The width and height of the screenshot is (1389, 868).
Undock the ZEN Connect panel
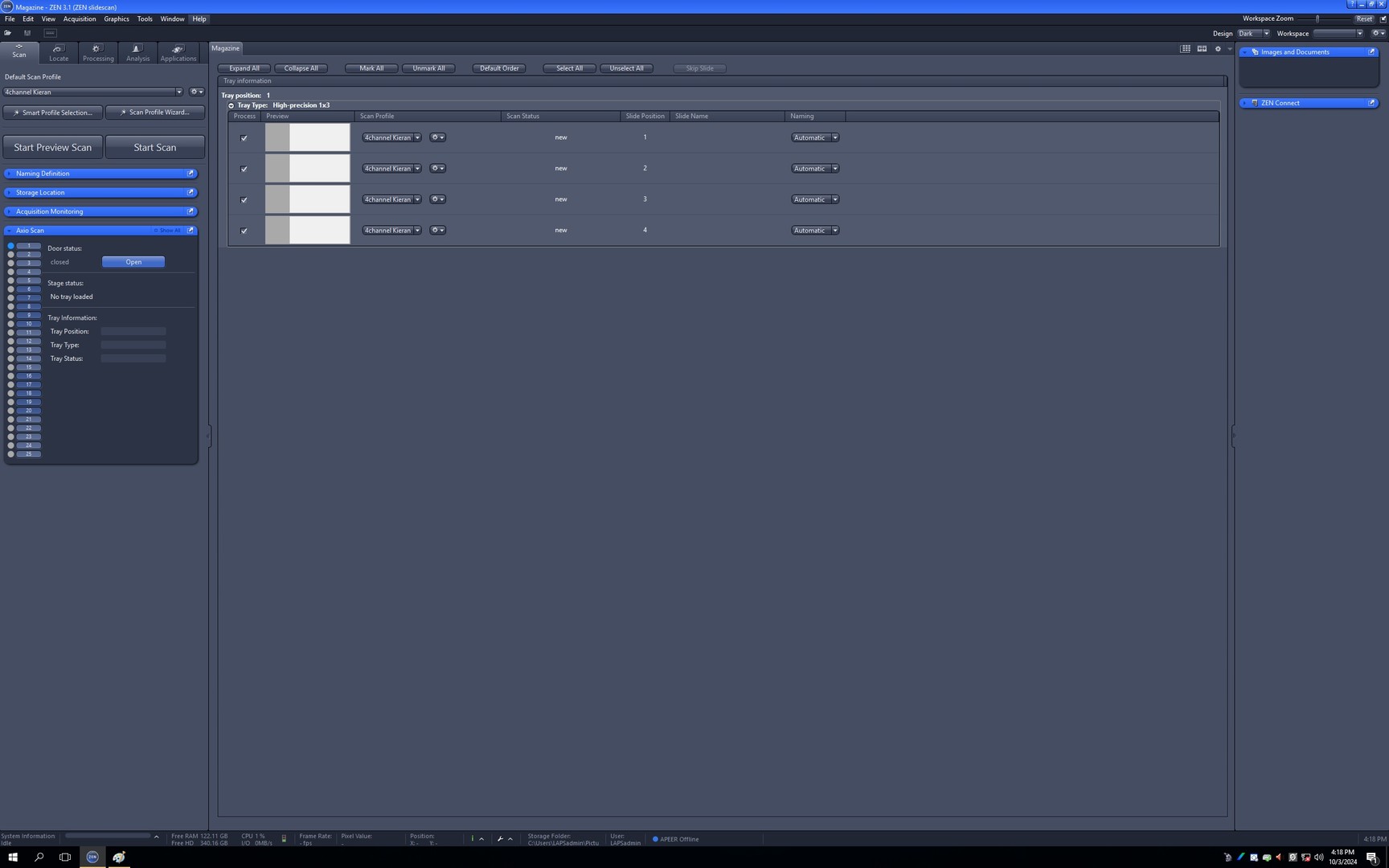click(1371, 103)
